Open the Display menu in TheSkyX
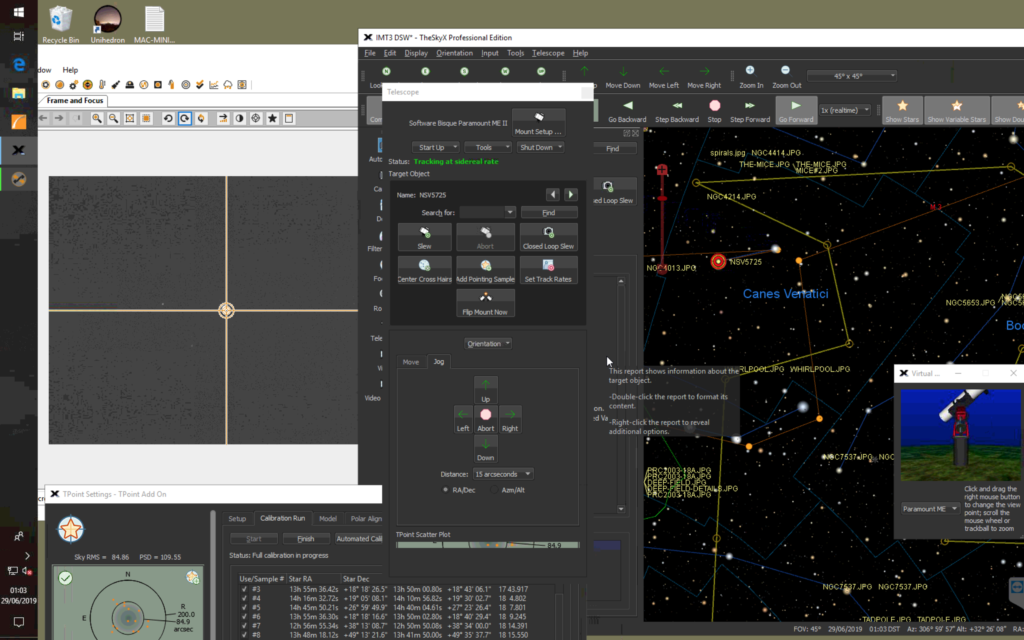This screenshot has height=640, width=1024. pyautogui.click(x=416, y=53)
